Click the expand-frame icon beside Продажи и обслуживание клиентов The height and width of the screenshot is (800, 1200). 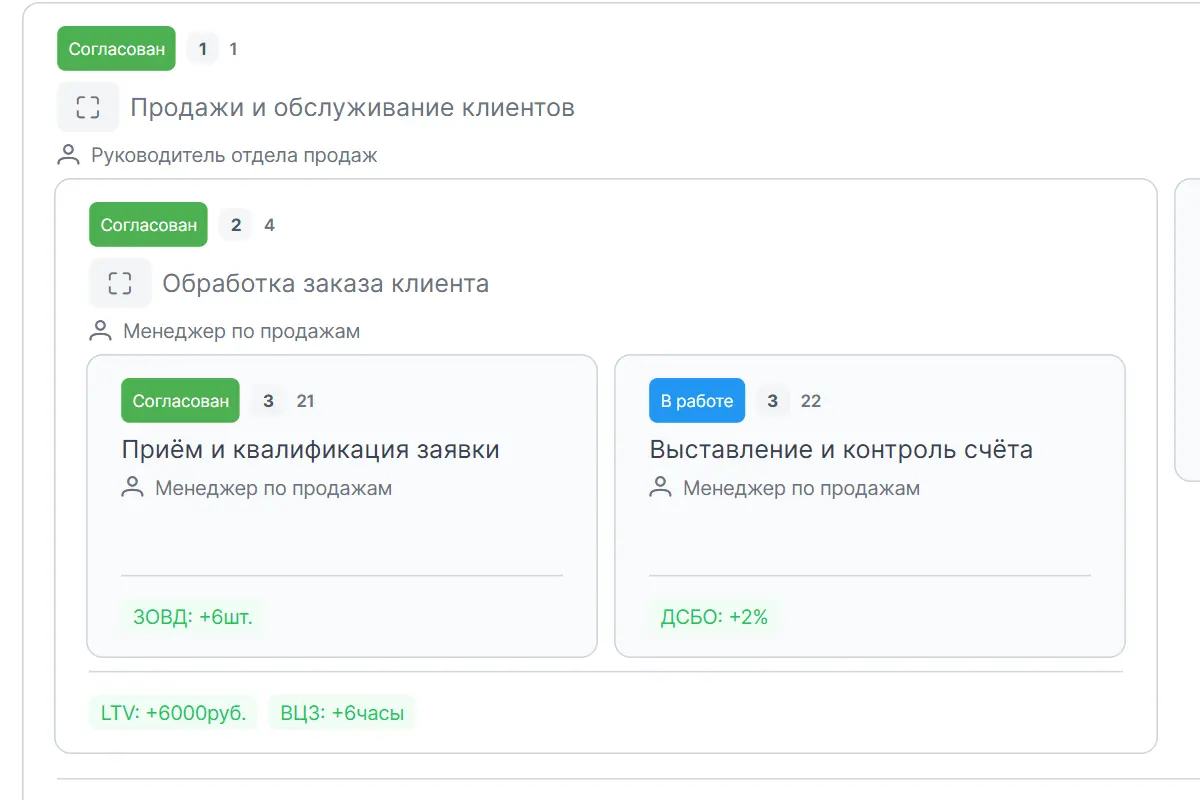(88, 107)
